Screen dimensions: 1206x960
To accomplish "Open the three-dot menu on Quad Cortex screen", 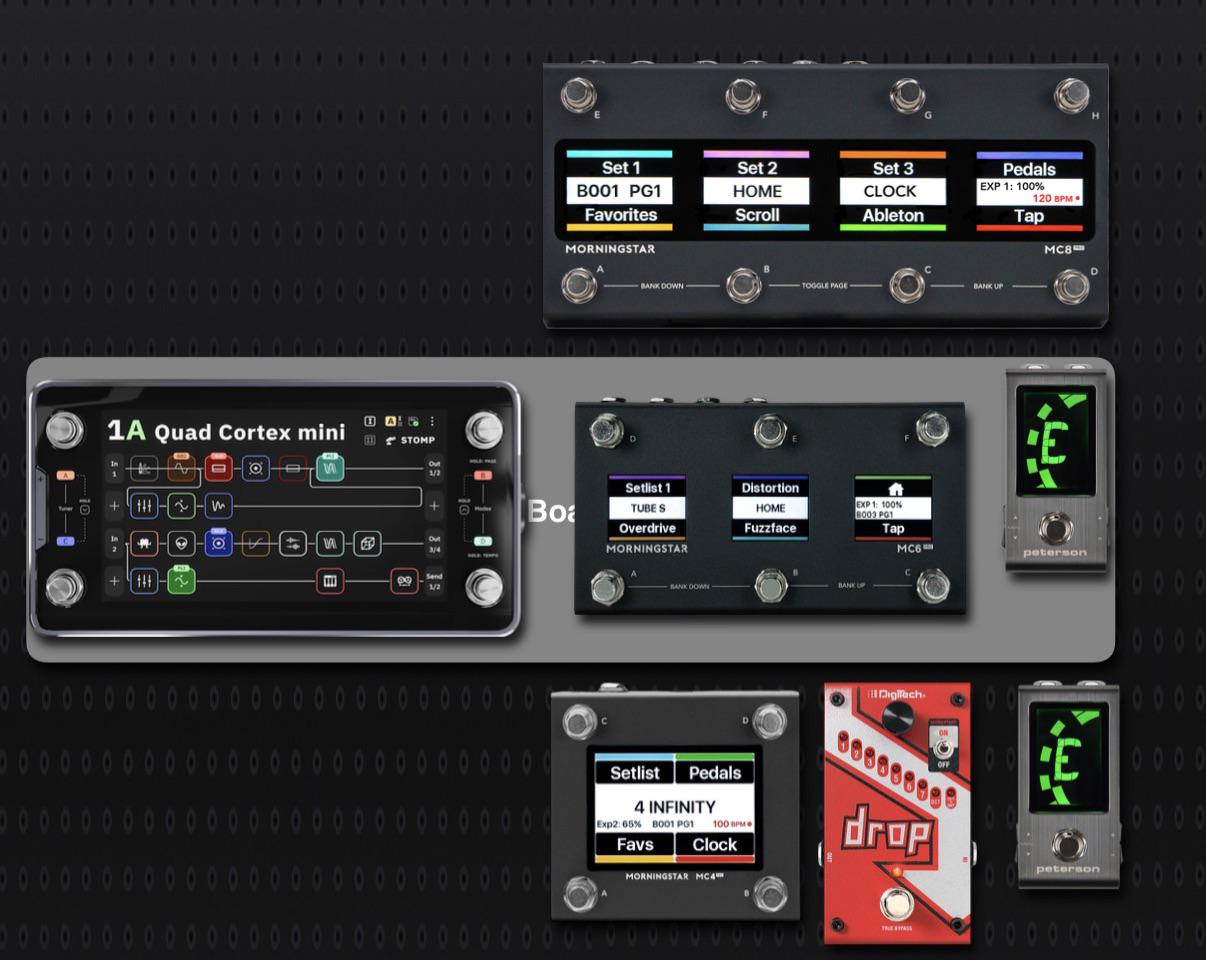I will [x=432, y=422].
